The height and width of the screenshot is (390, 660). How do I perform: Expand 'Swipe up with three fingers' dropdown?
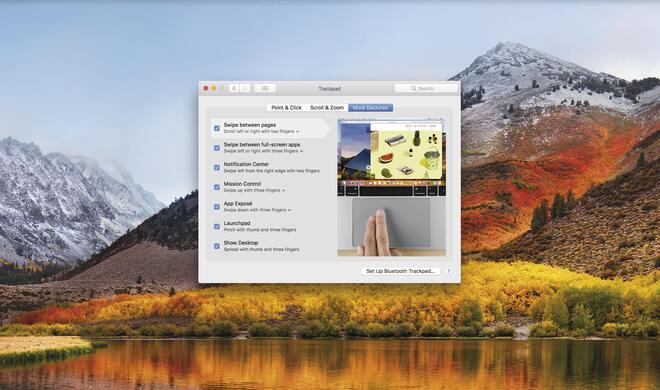point(255,190)
